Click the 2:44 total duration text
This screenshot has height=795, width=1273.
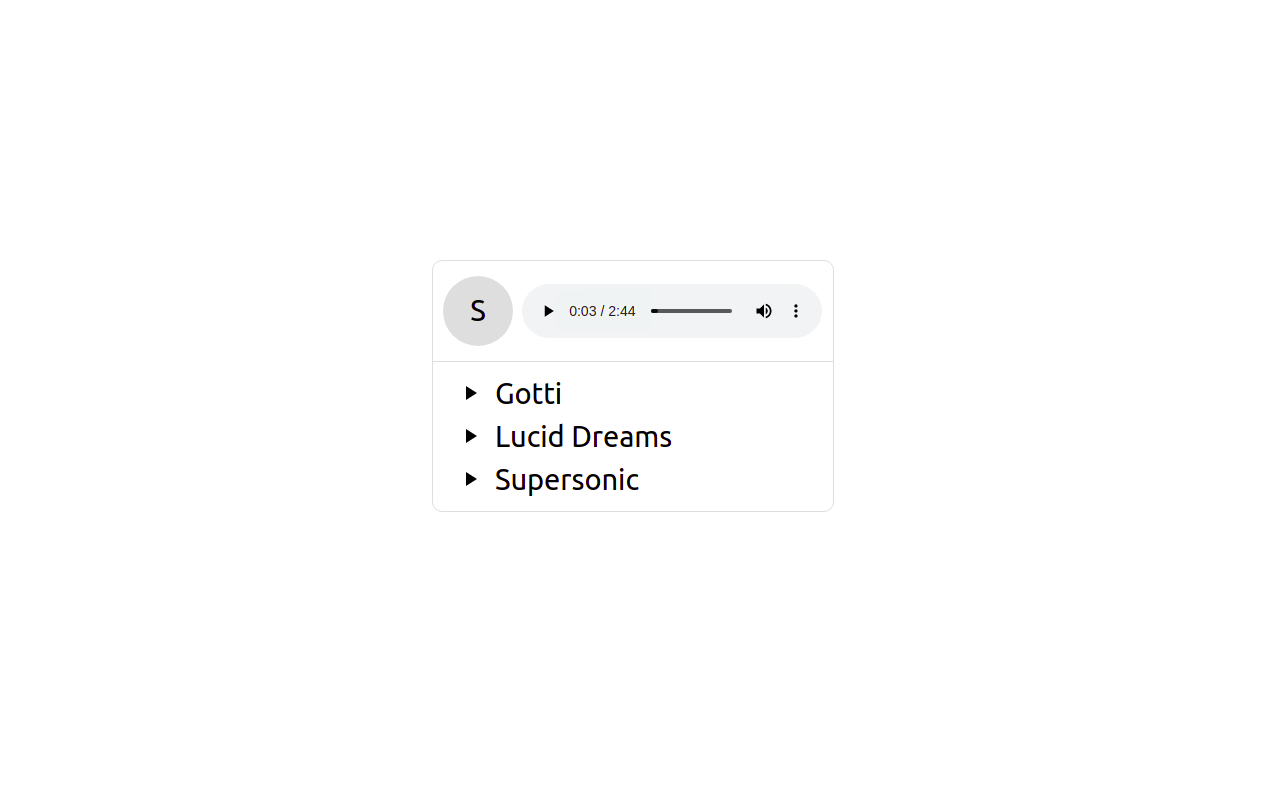(x=622, y=311)
